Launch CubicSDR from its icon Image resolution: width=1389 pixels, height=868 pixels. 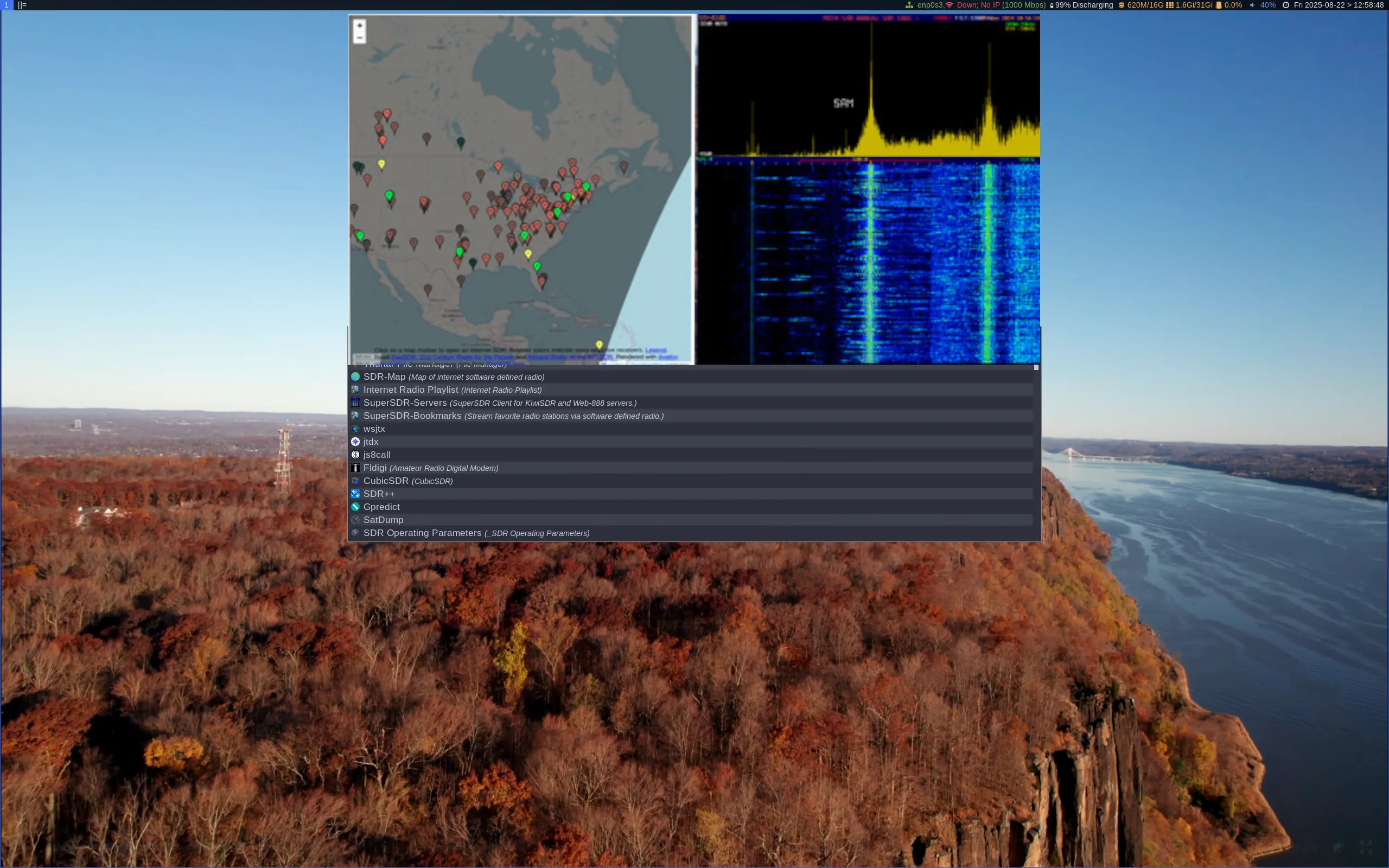[x=356, y=481]
